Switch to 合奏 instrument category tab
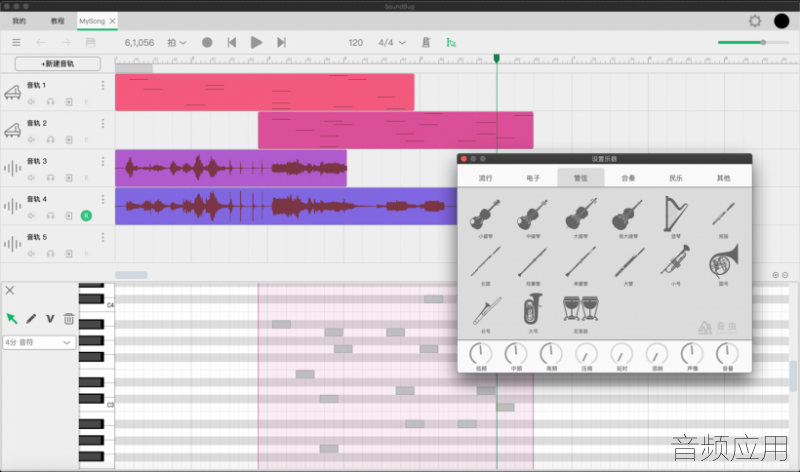 point(628,178)
